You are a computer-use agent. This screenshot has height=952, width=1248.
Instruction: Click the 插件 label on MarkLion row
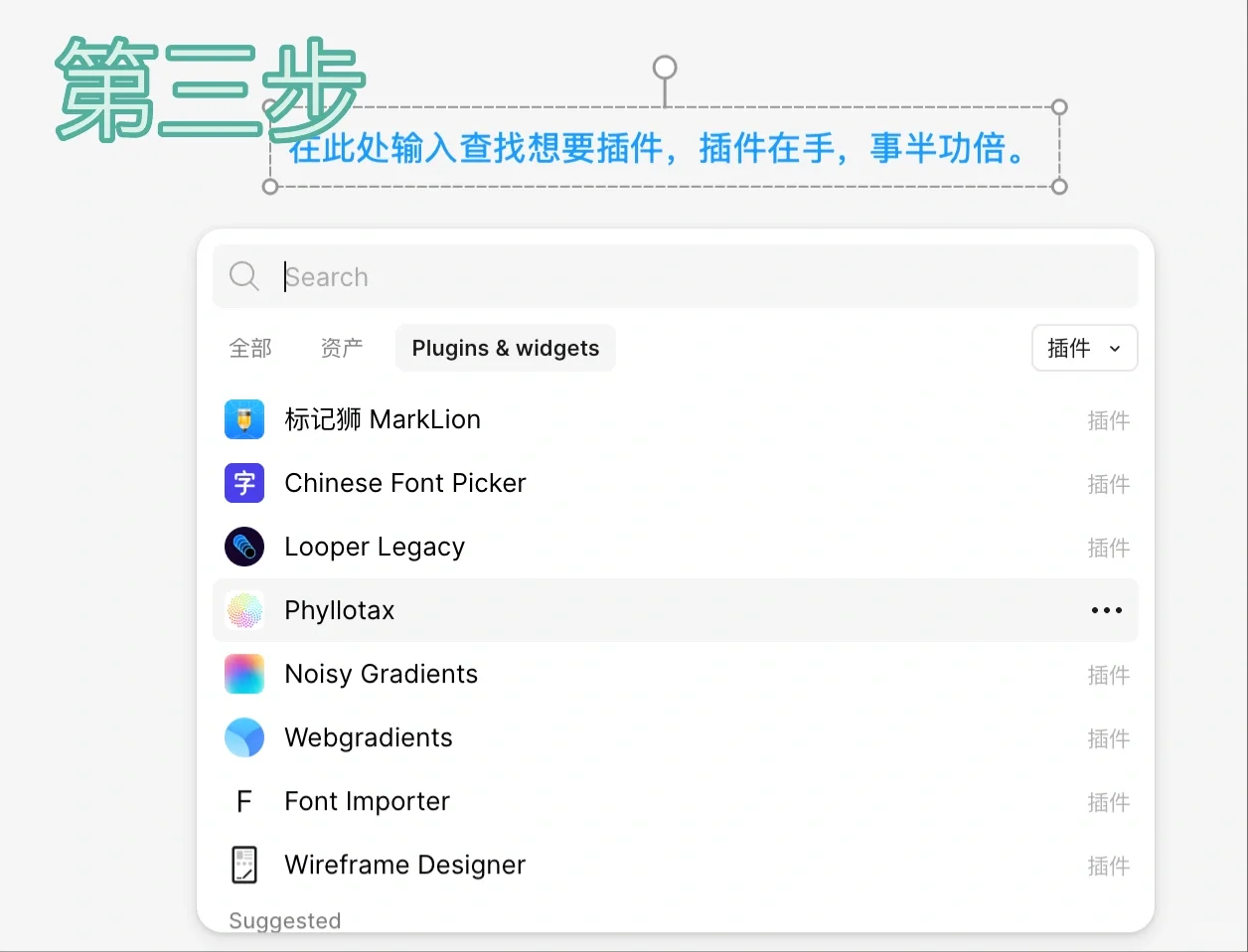coord(1109,420)
